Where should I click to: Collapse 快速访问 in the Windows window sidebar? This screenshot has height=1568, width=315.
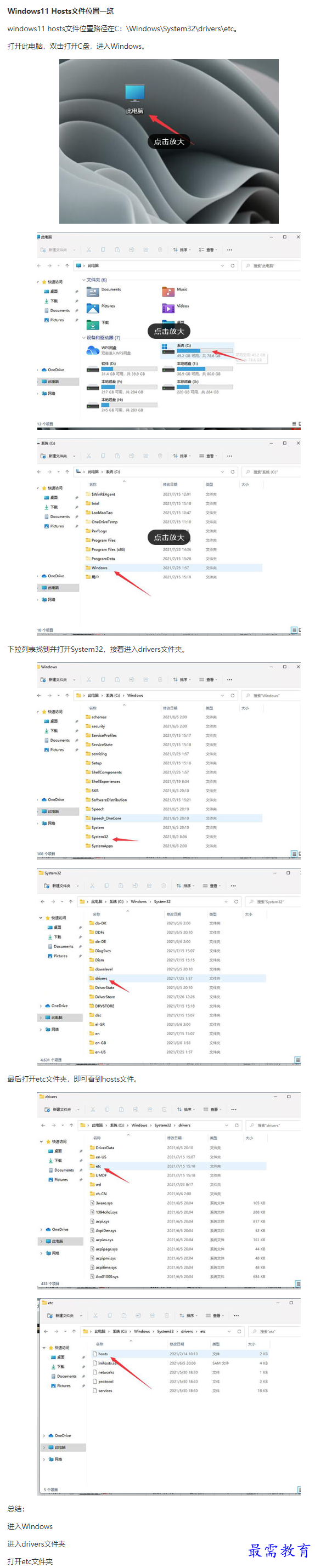click(x=38, y=712)
